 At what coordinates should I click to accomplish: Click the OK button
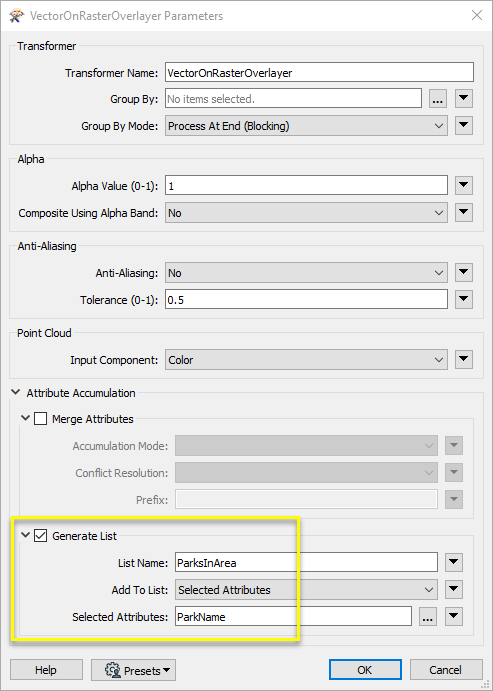tap(365, 670)
